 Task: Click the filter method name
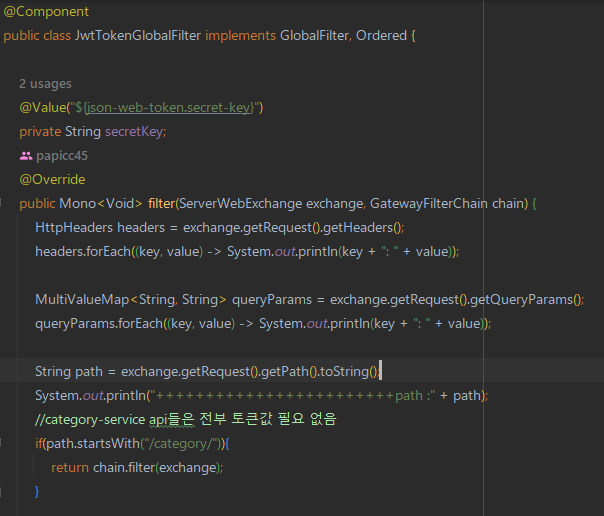161,203
